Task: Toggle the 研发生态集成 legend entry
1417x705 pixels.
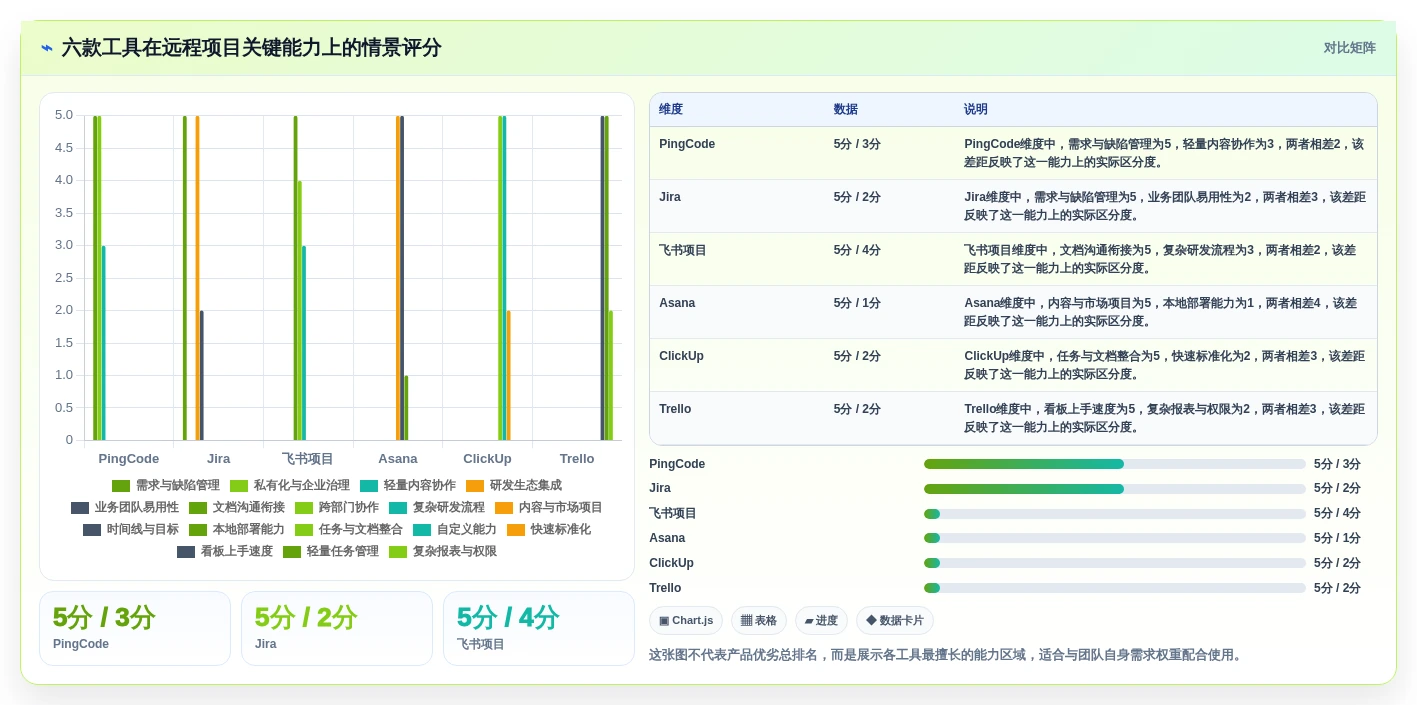Action: (x=514, y=485)
